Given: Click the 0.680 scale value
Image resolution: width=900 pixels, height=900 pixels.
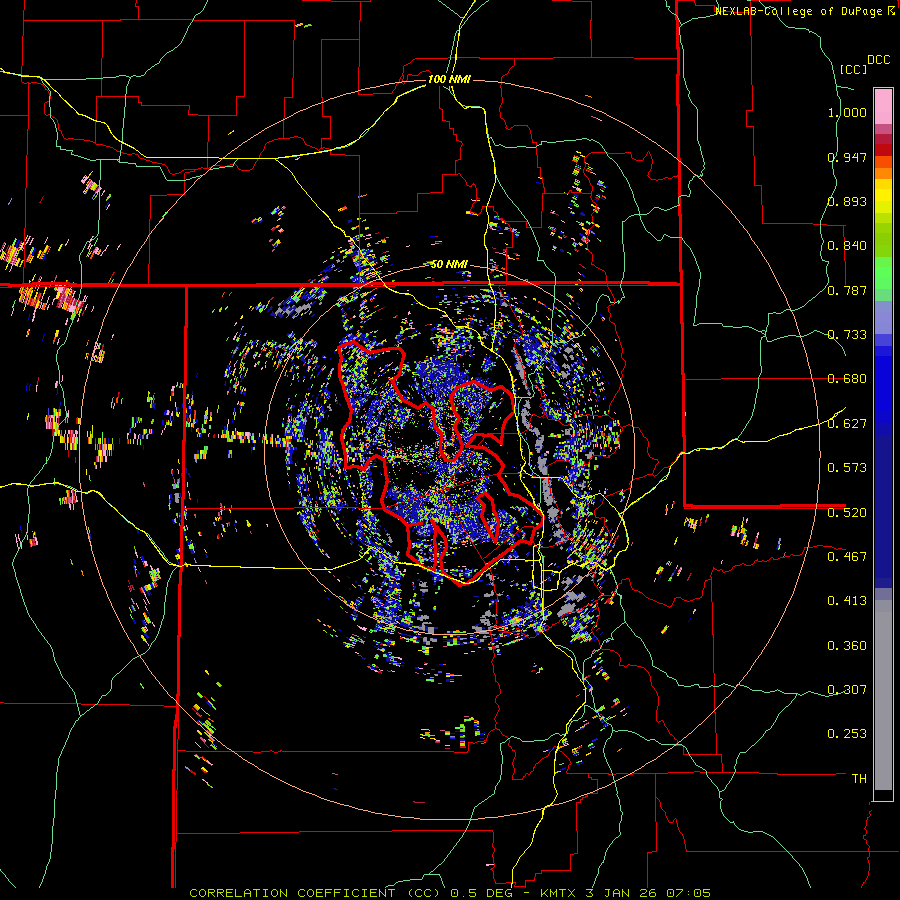Looking at the screenshot, I should (x=847, y=379).
